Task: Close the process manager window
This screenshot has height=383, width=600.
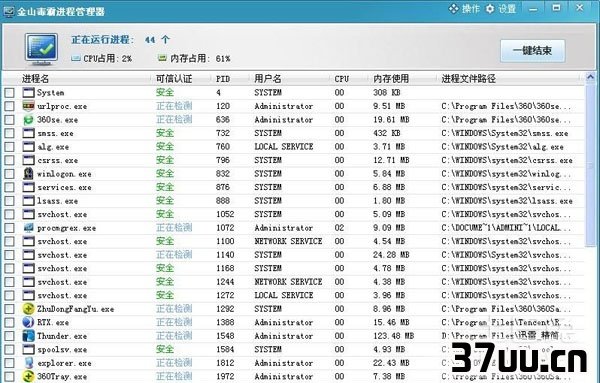Action: point(580,8)
